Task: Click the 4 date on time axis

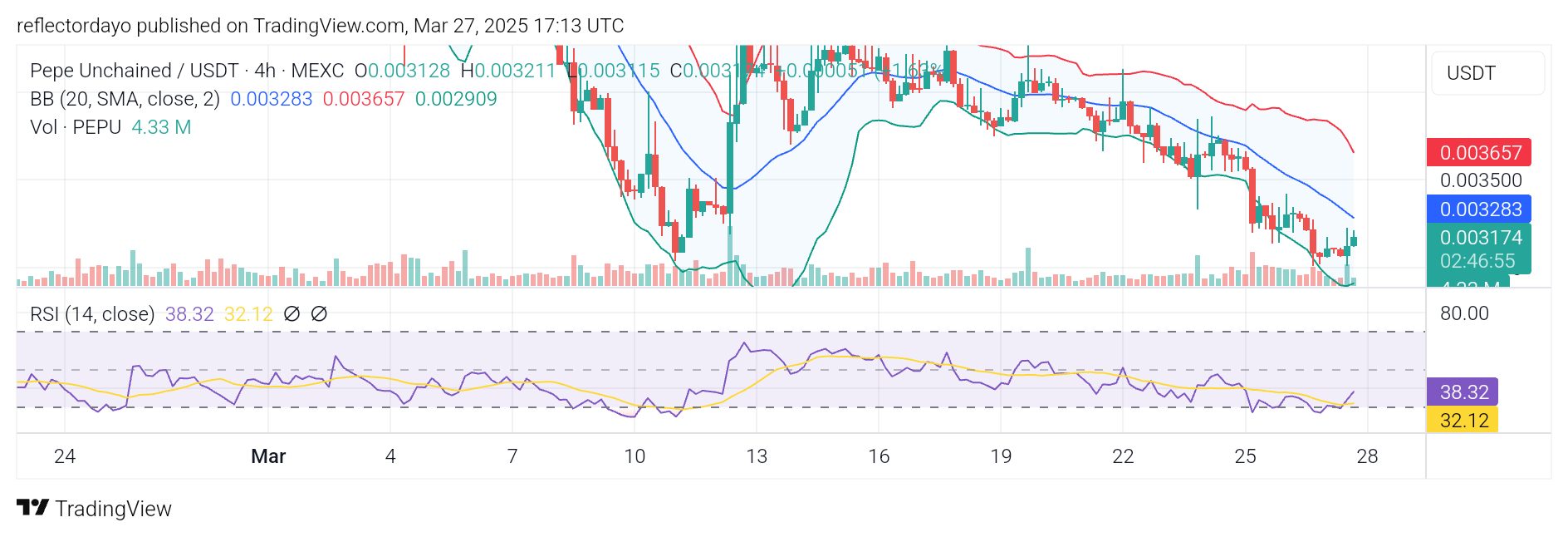Action: coord(390,456)
